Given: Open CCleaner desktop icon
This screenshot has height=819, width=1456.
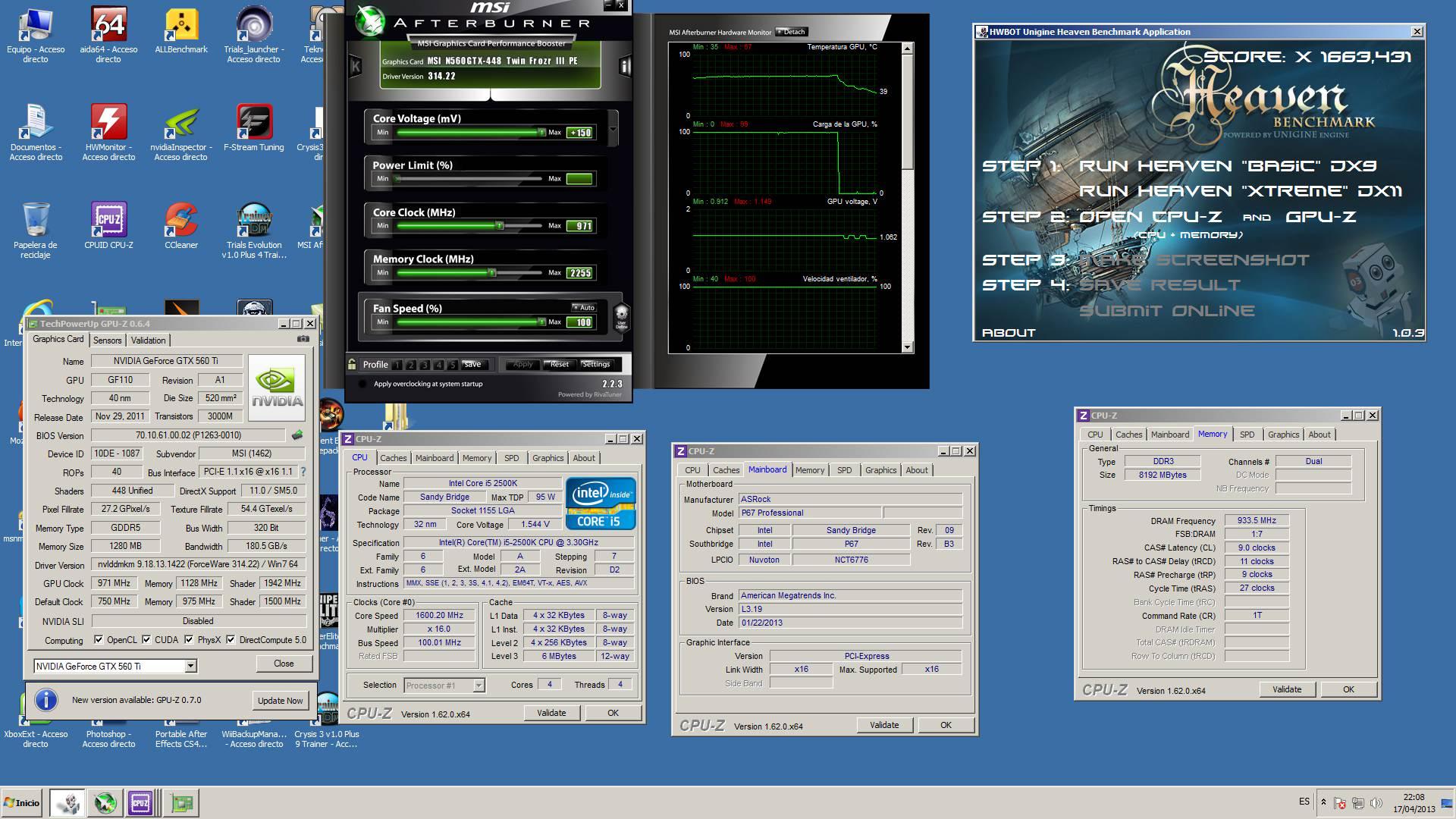Looking at the screenshot, I should [181, 226].
